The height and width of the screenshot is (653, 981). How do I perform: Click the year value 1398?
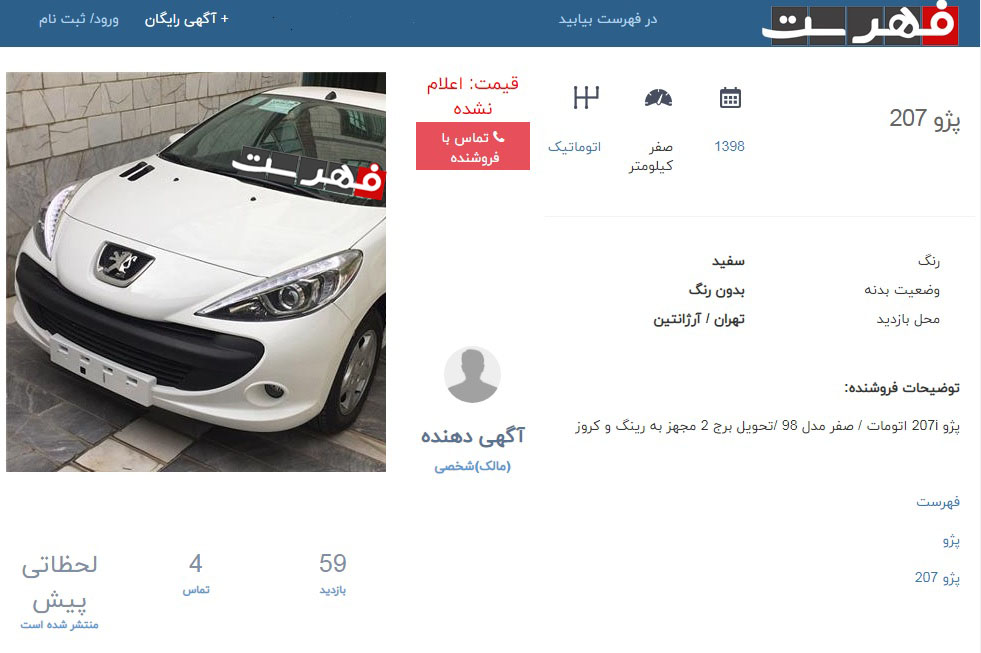tap(729, 146)
